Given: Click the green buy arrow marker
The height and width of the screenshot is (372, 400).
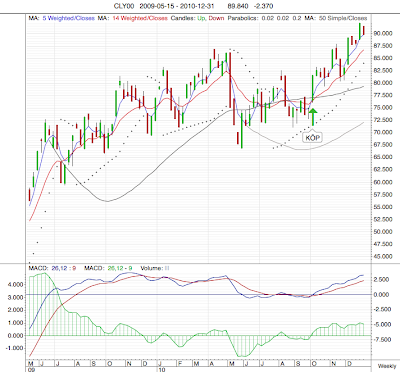Looking at the screenshot, I should [313, 117].
